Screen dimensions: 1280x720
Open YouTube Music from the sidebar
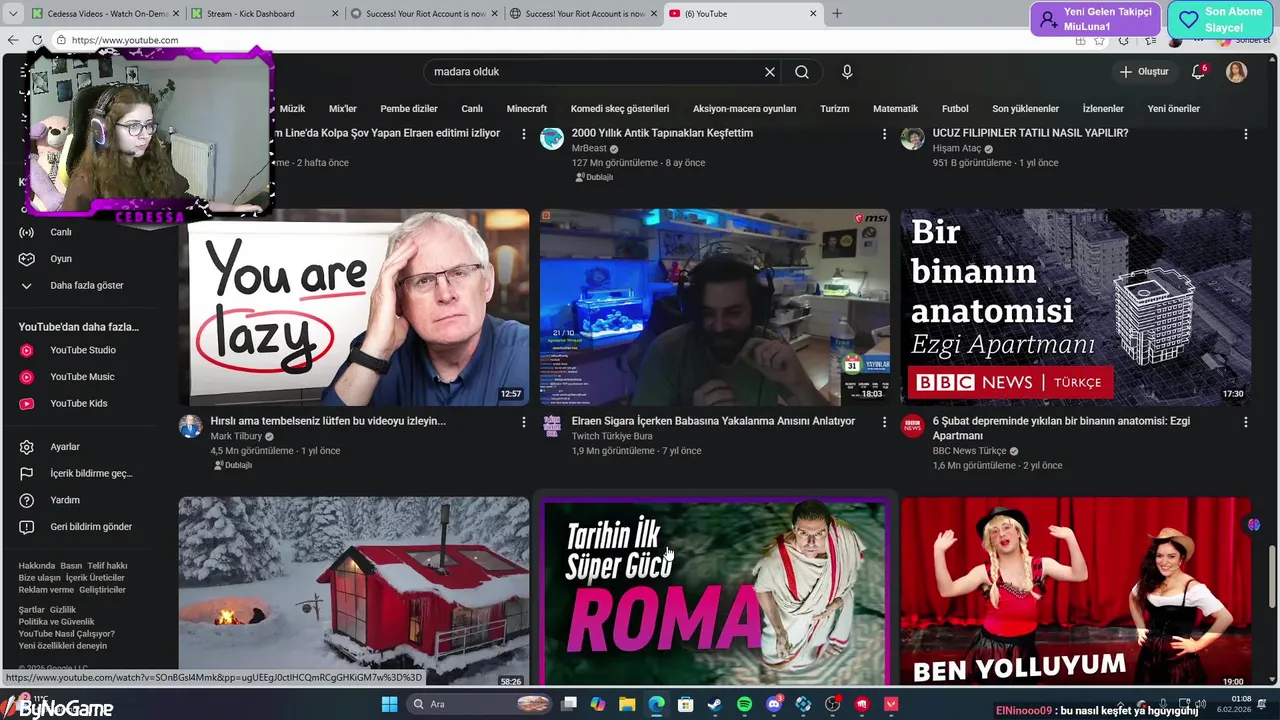coord(80,377)
